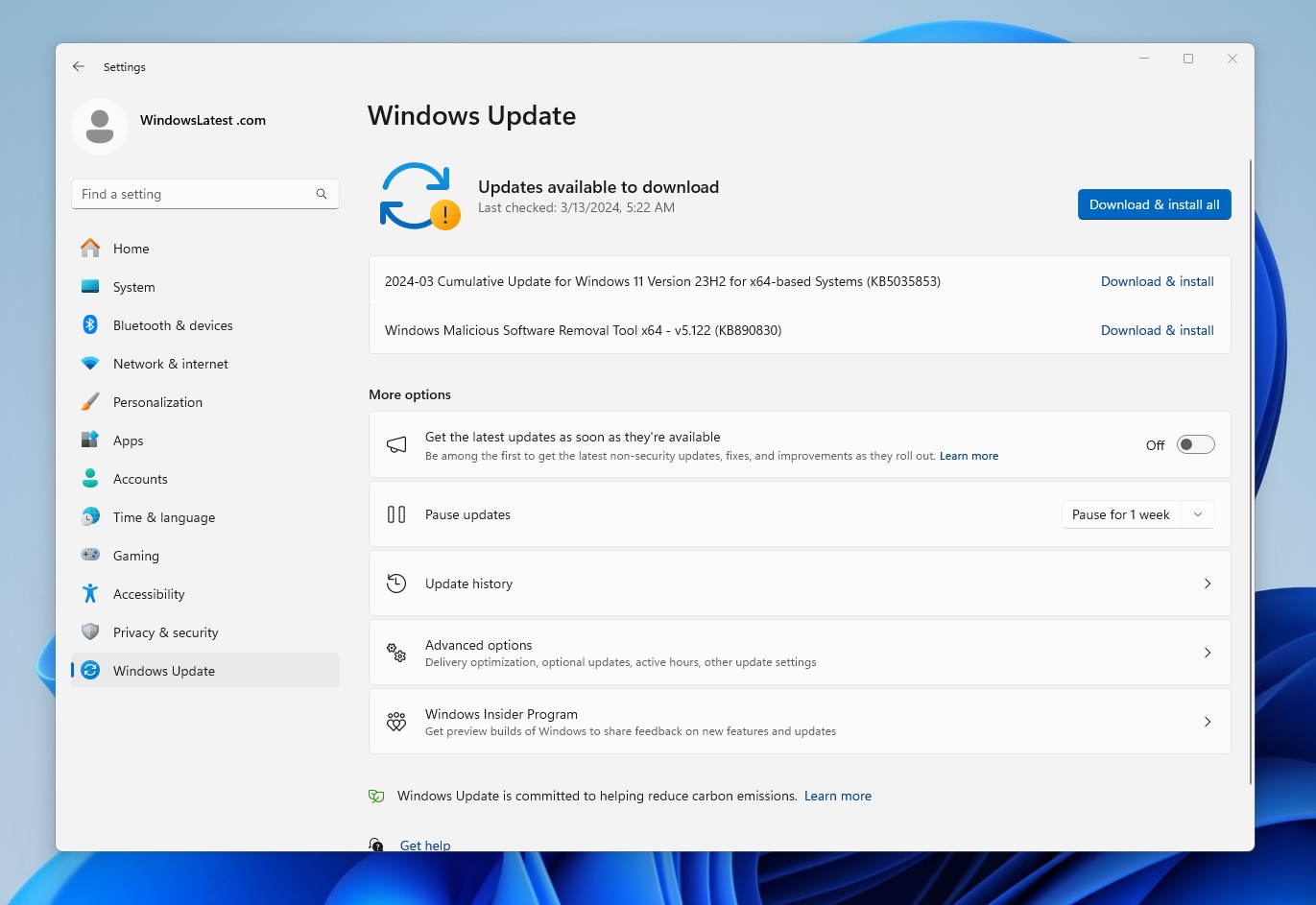Download & install the KB5035853 cumulative update
The width and height of the screenshot is (1316, 905).
[x=1157, y=281]
